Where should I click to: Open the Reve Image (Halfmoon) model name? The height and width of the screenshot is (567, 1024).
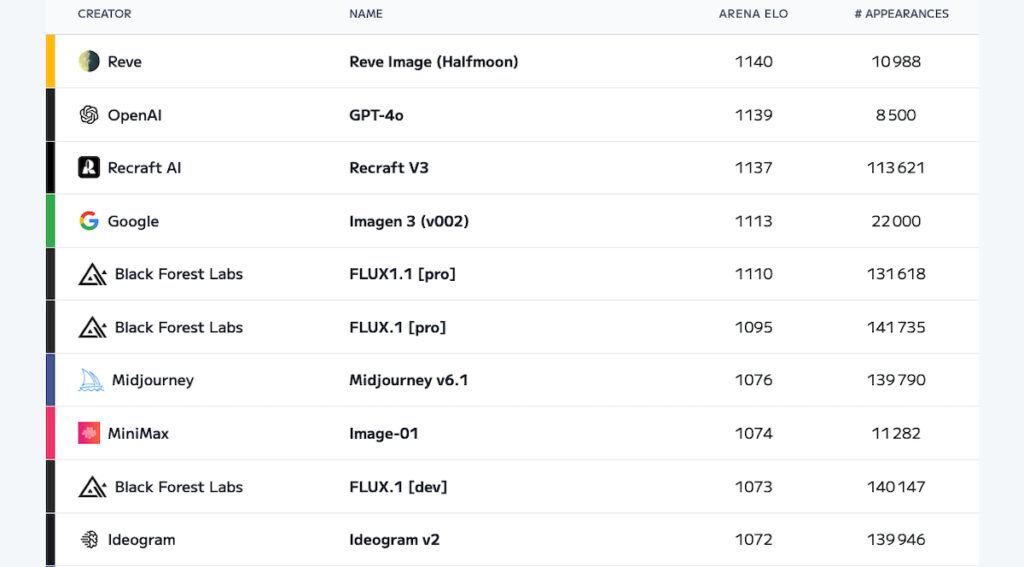434,61
